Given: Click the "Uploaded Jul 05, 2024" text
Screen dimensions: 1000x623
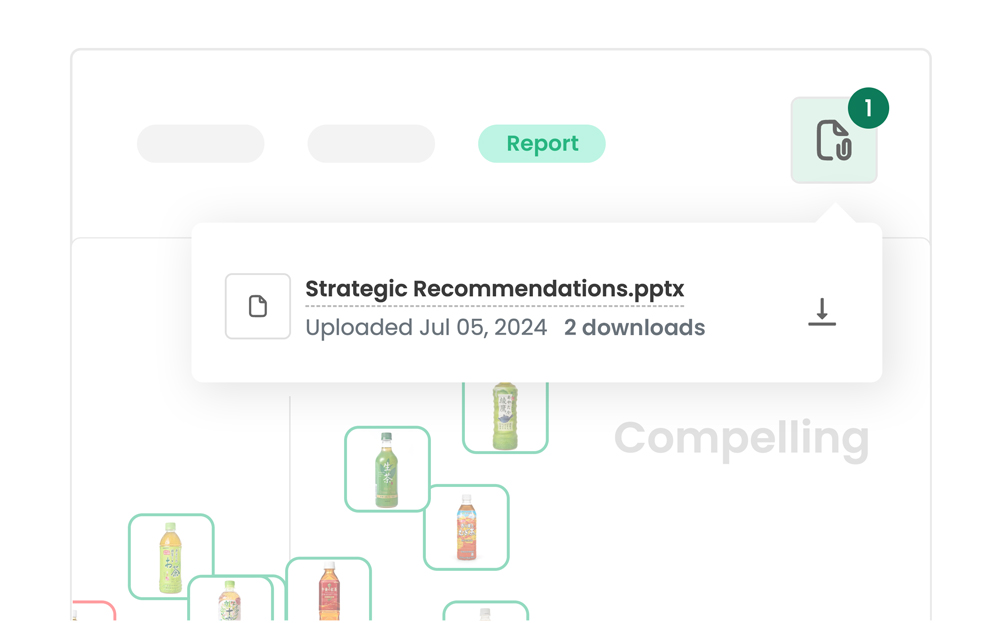Looking at the screenshot, I should coord(426,328).
